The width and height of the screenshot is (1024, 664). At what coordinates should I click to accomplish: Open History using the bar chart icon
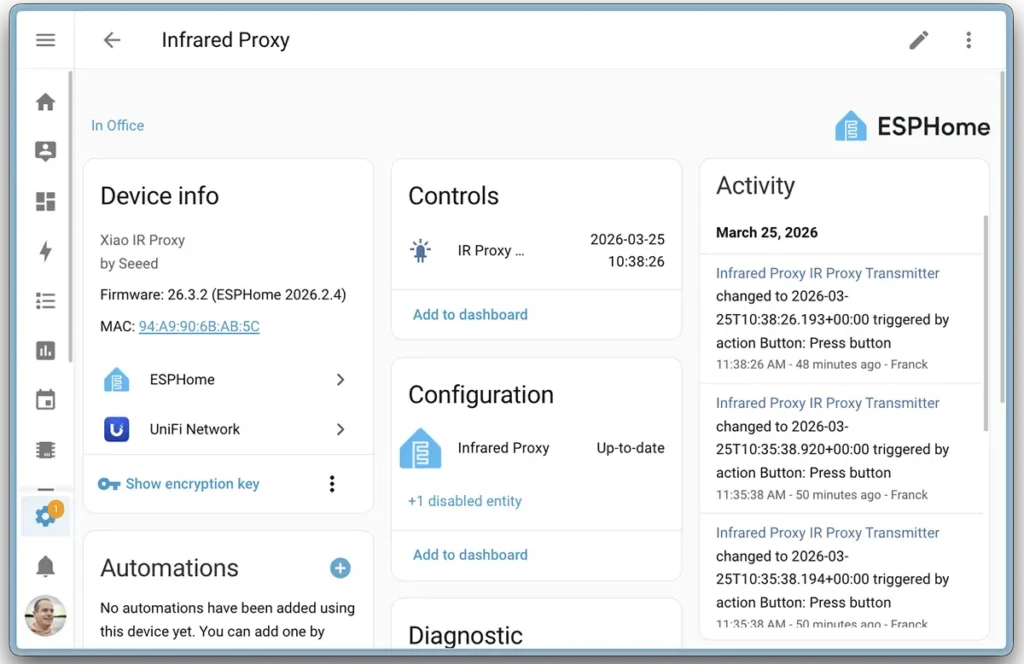[x=46, y=350]
